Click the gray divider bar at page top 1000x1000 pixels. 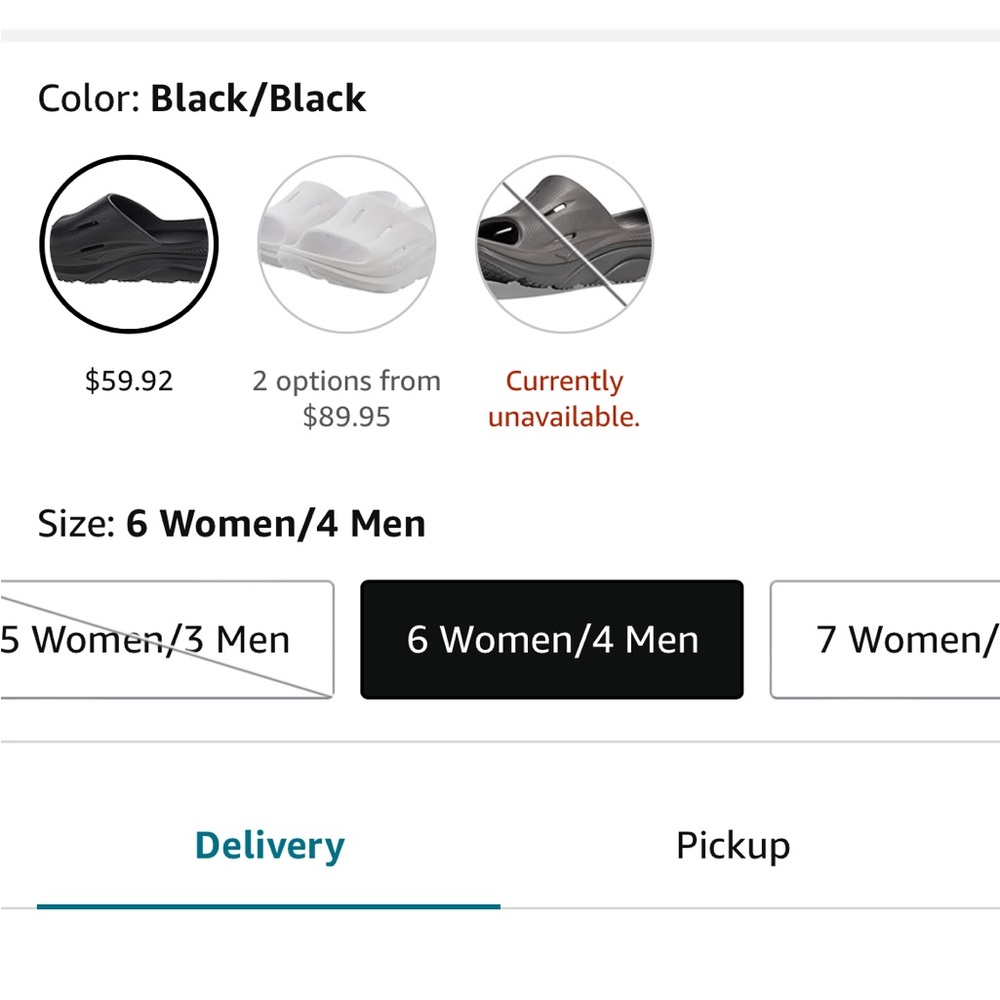coord(500,36)
